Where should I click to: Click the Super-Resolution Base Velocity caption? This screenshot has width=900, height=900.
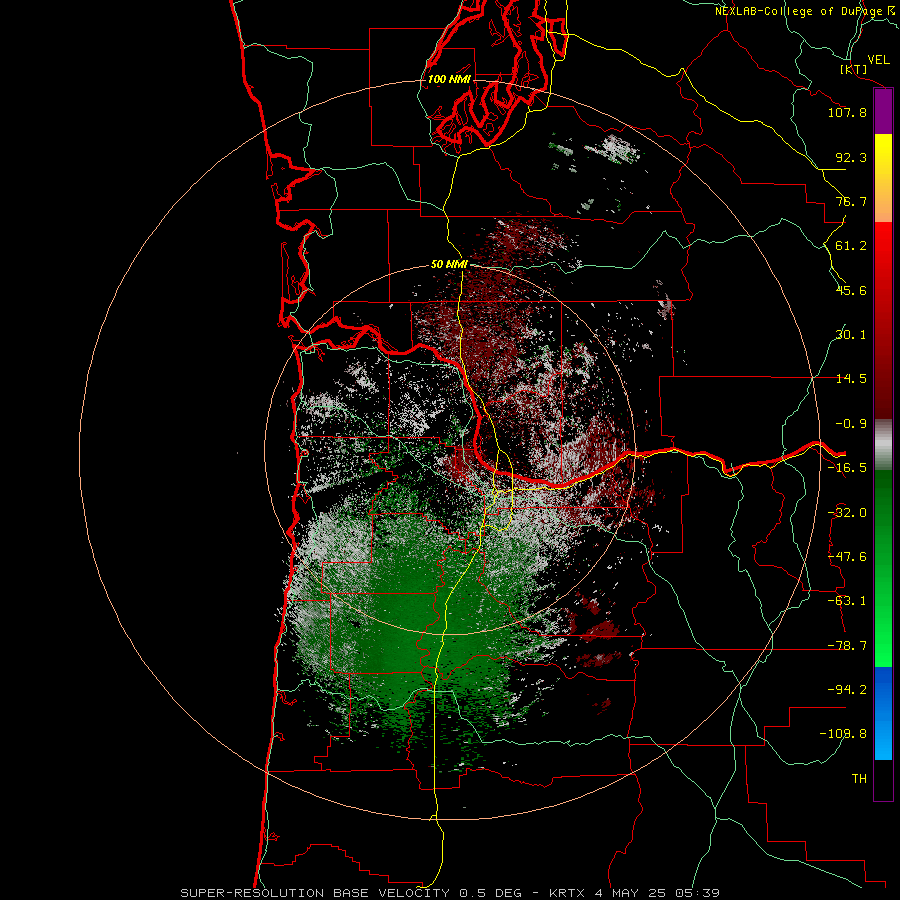[x=450, y=893]
